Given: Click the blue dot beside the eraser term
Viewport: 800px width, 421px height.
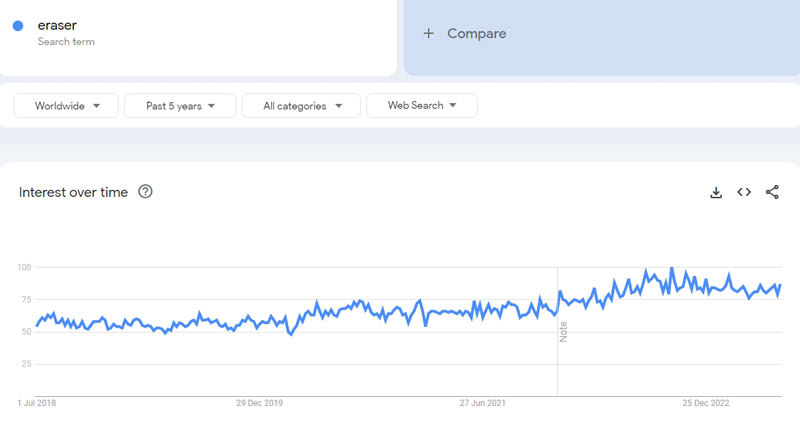Looking at the screenshot, I should point(18,27).
